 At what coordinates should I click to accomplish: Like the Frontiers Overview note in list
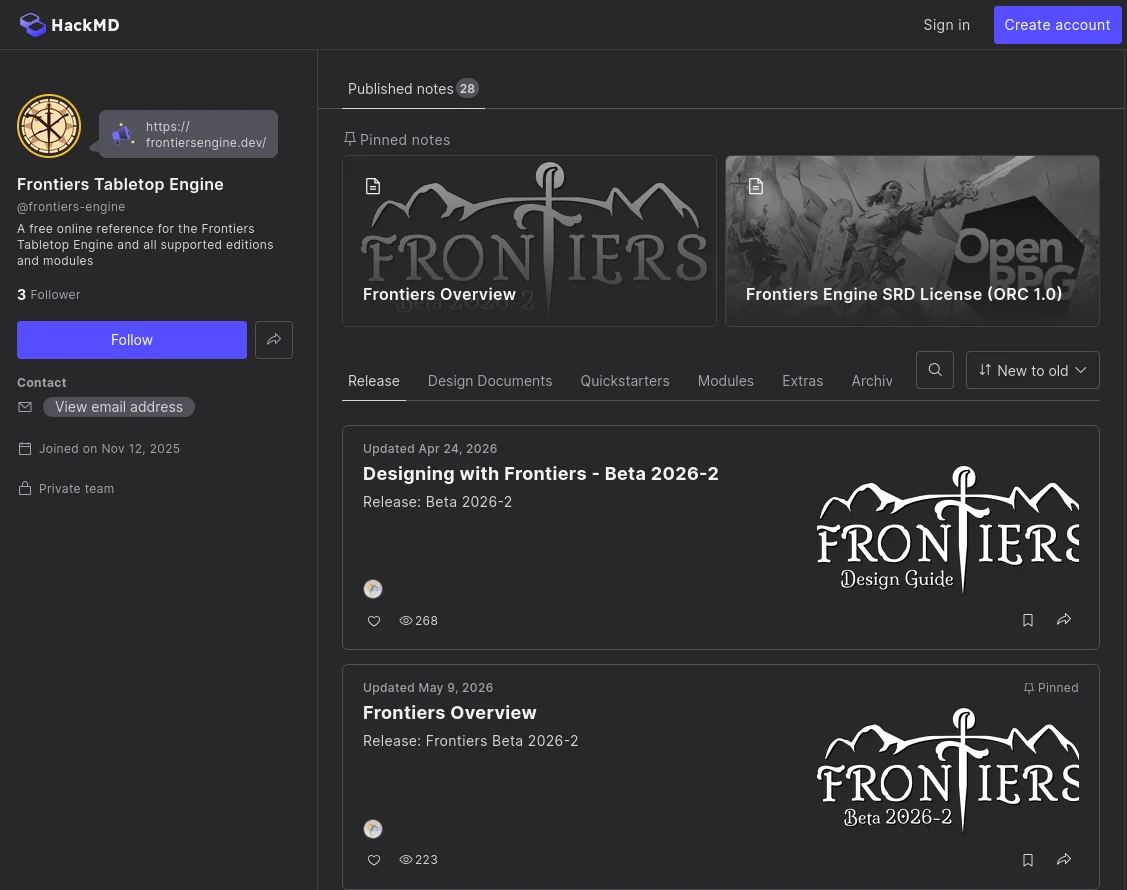point(374,860)
